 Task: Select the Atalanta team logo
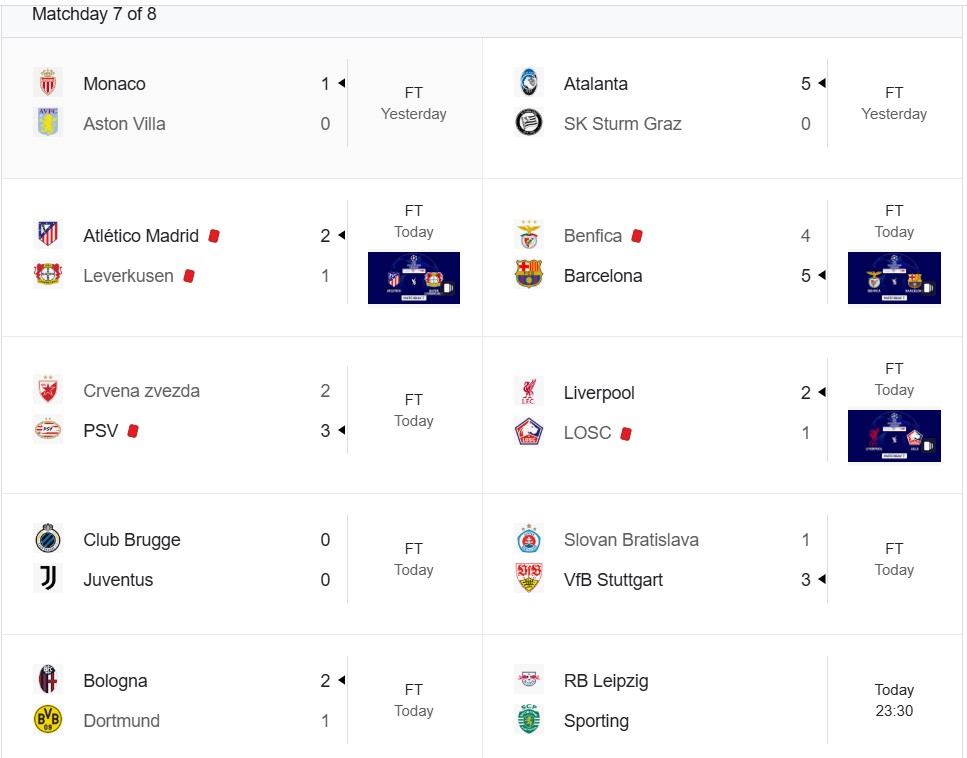click(529, 83)
